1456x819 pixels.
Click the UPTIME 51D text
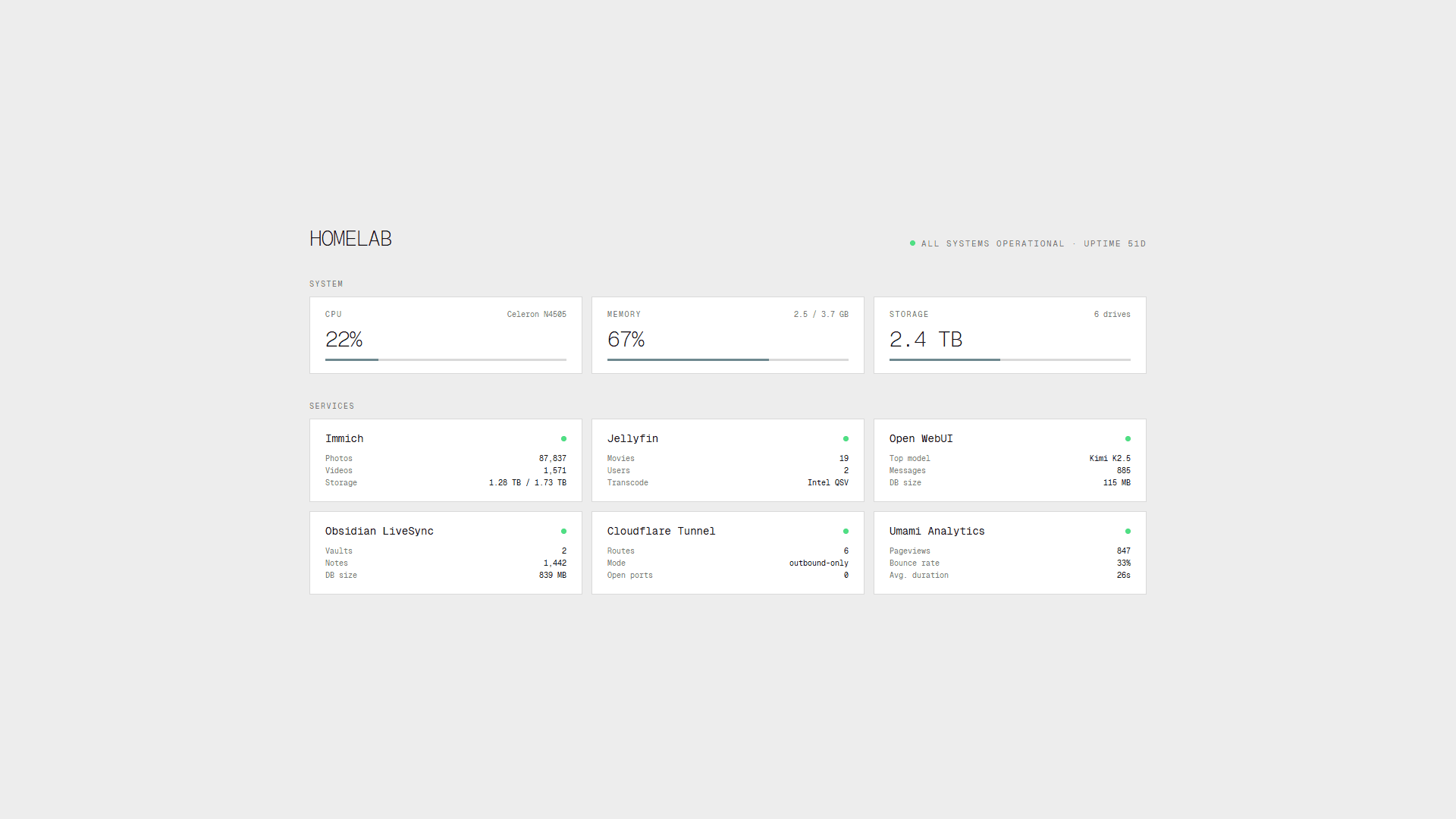tap(1114, 243)
